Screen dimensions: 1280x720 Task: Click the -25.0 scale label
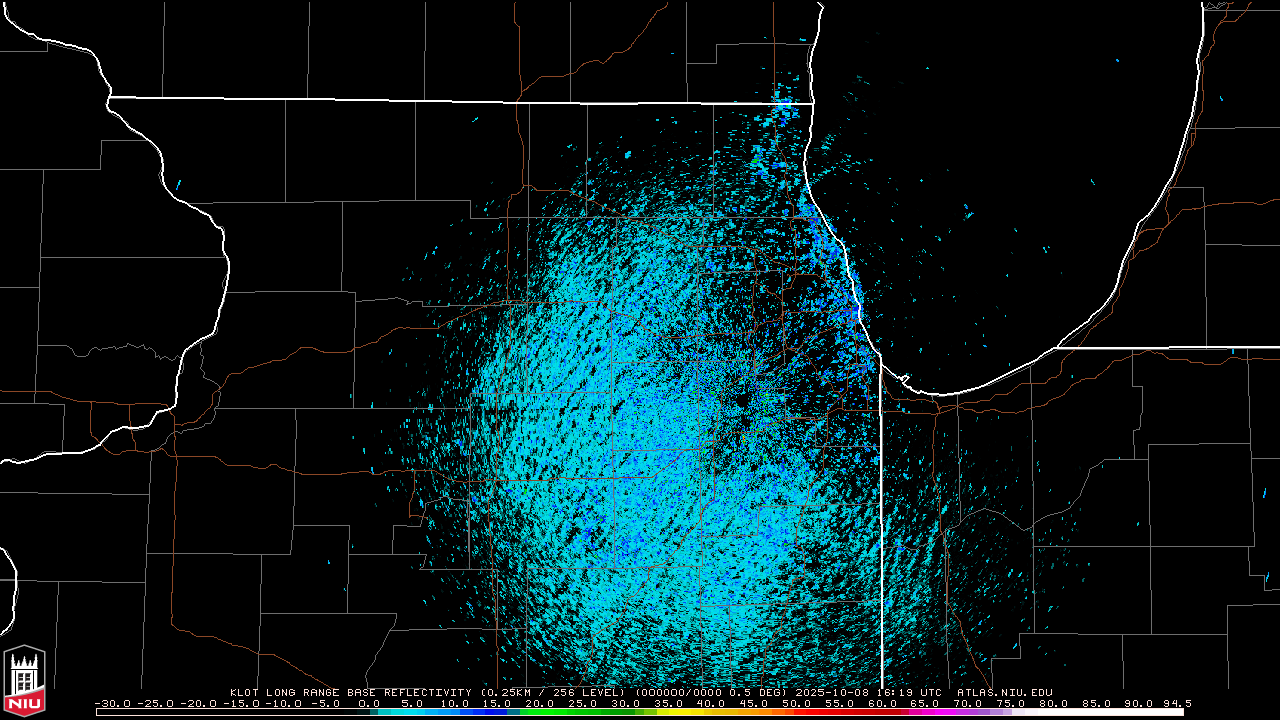(155, 703)
